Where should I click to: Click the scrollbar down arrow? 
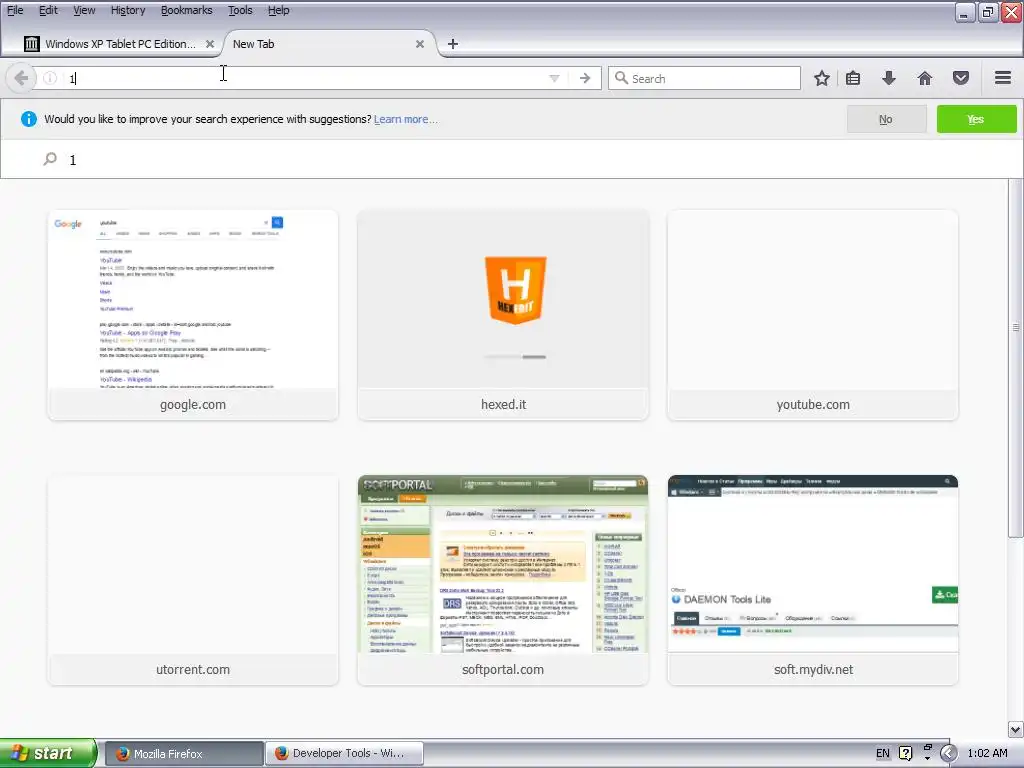coord(1016,729)
